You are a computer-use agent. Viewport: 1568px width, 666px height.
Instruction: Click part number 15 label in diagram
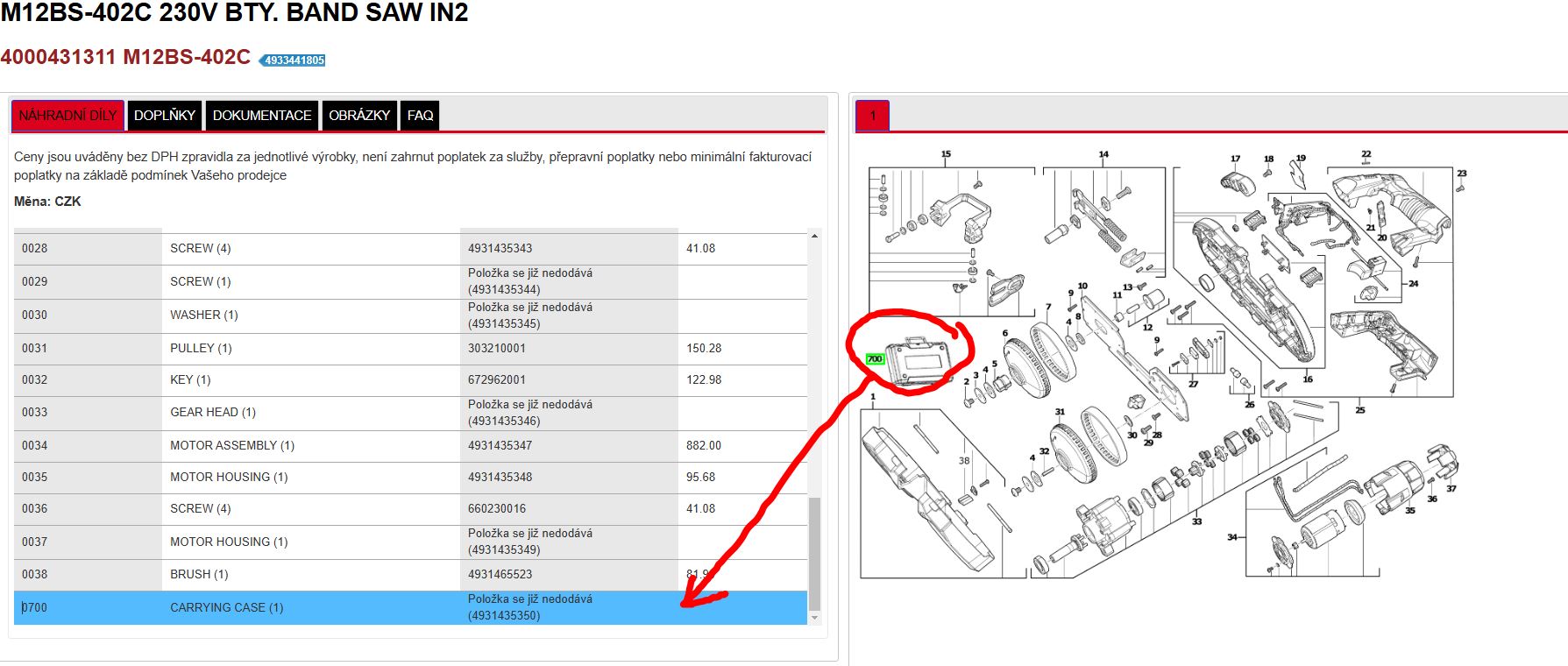click(x=946, y=154)
